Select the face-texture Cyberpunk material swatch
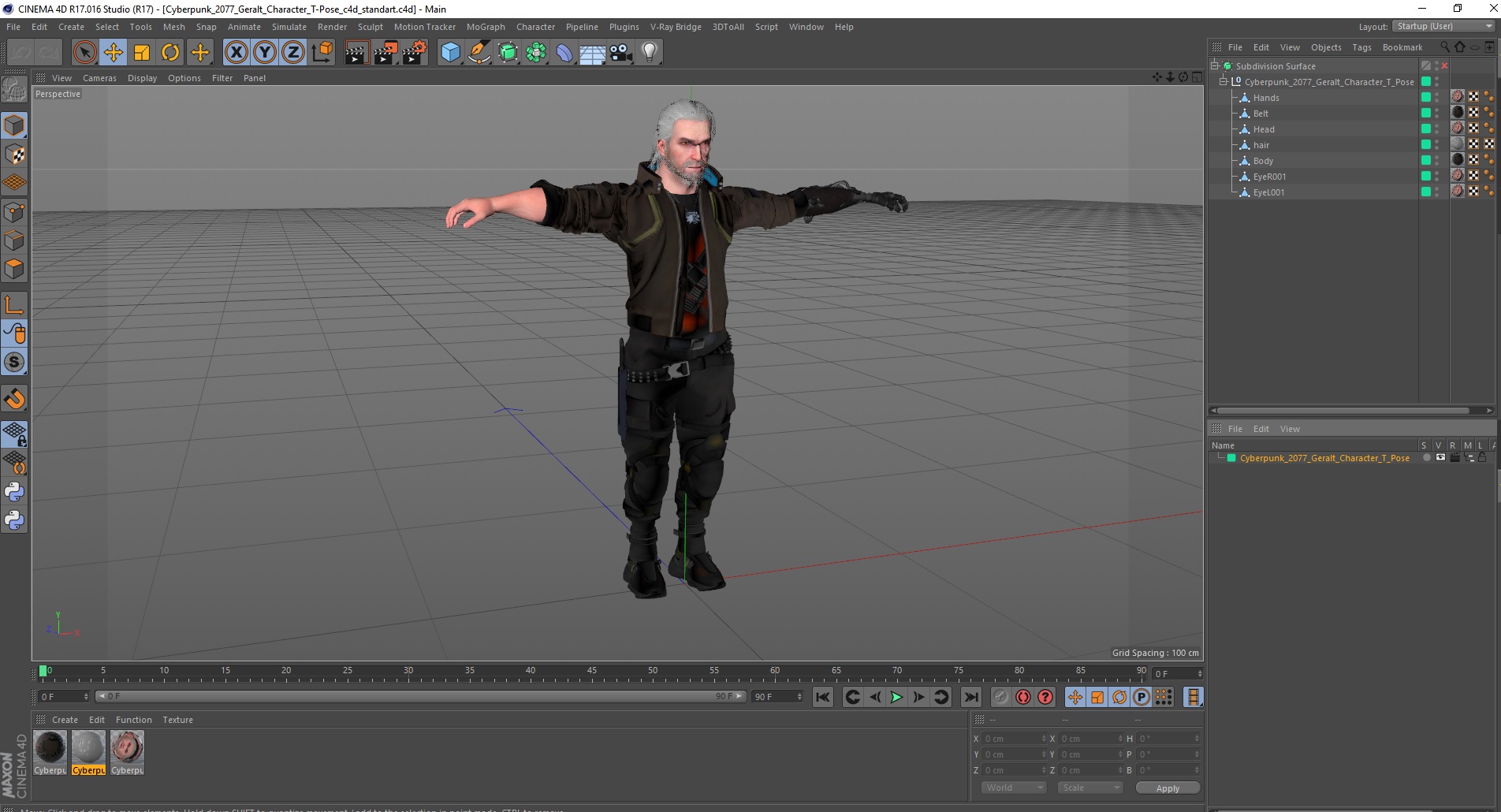This screenshot has width=1501, height=812. (127, 752)
